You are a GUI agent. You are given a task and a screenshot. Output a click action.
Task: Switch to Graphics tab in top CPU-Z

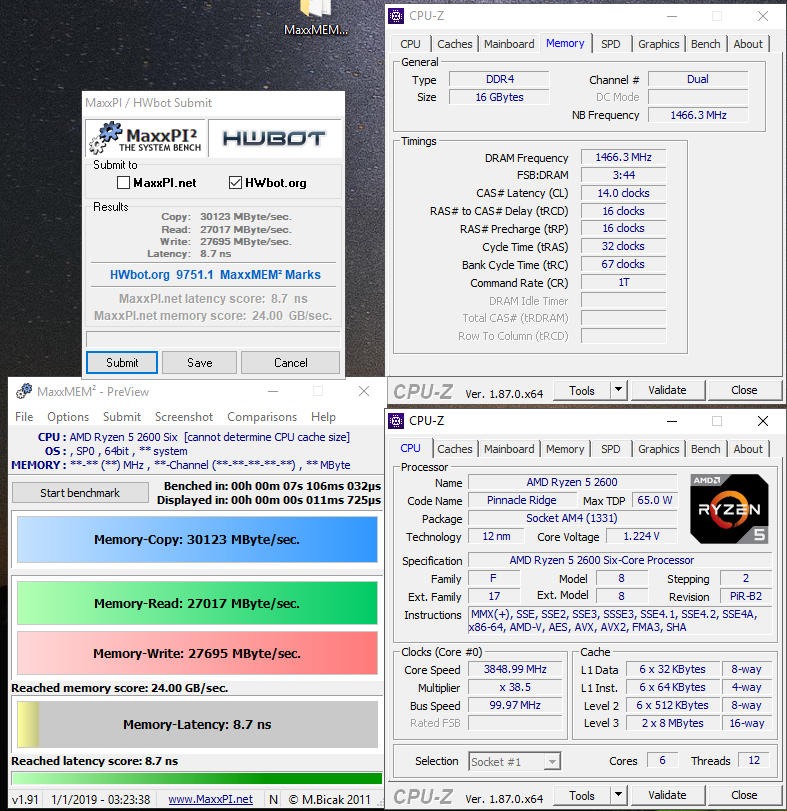[658, 44]
